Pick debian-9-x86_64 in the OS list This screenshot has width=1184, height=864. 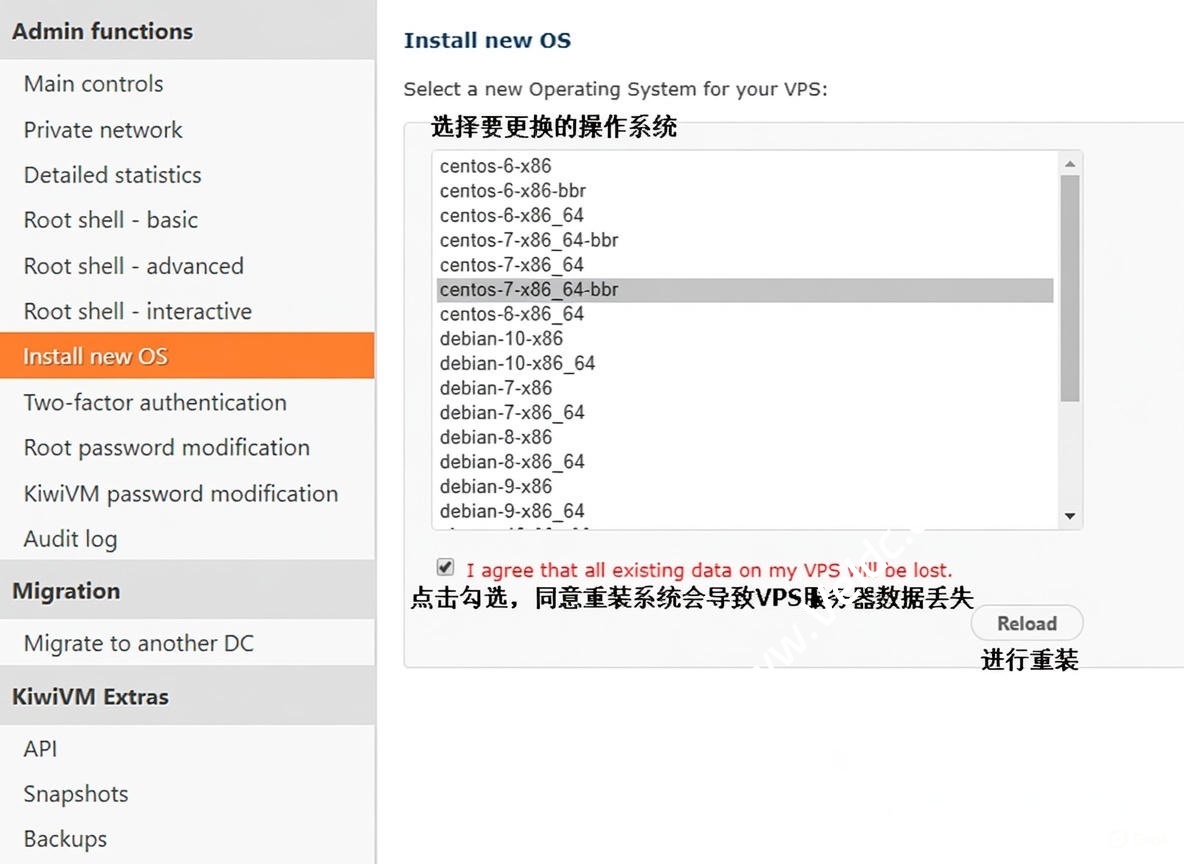tap(512, 511)
